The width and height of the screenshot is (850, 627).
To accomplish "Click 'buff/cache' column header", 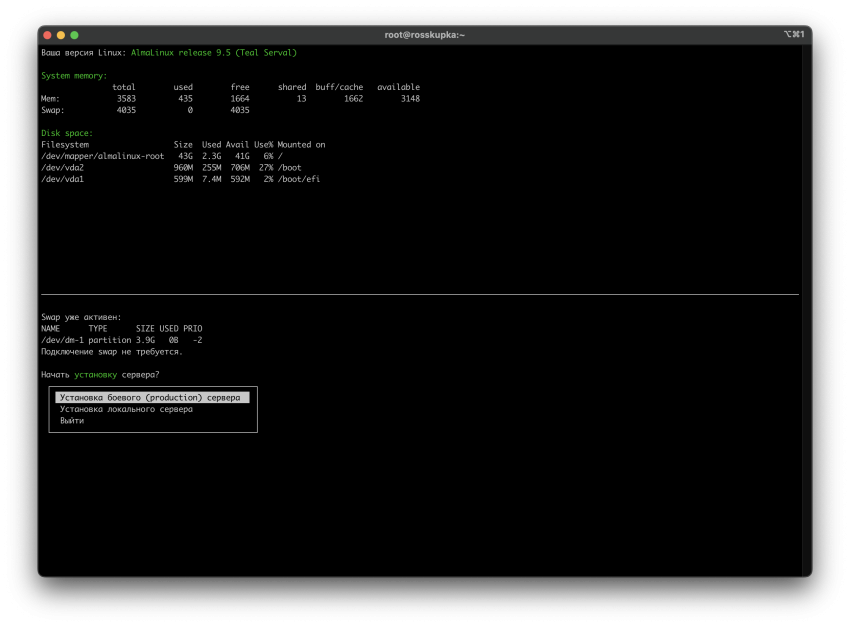I will [x=339, y=87].
